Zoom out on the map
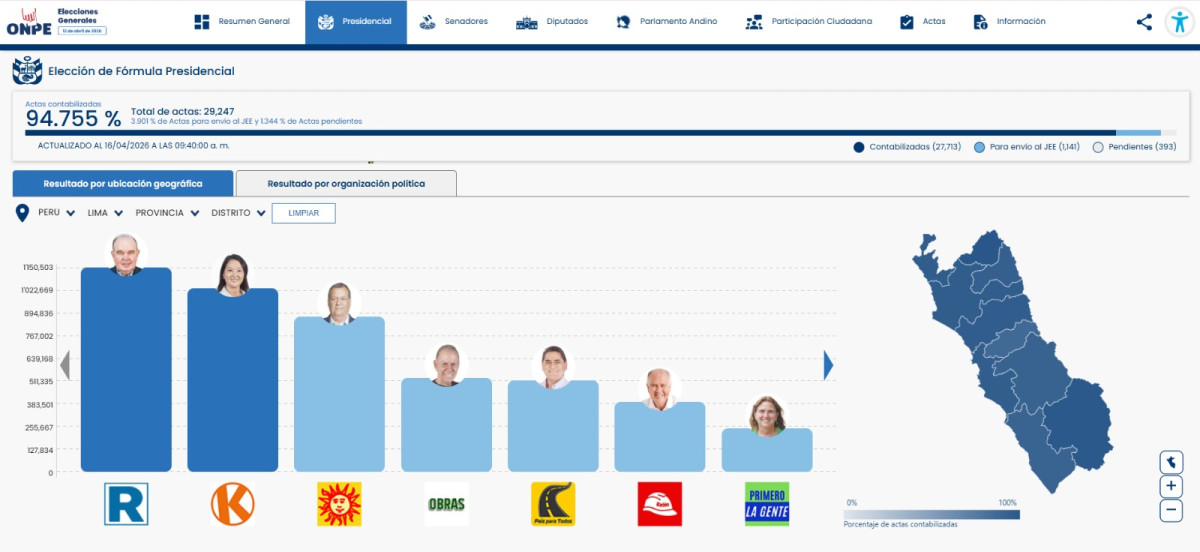Screen dimensions: 1200x552 click(1170, 510)
